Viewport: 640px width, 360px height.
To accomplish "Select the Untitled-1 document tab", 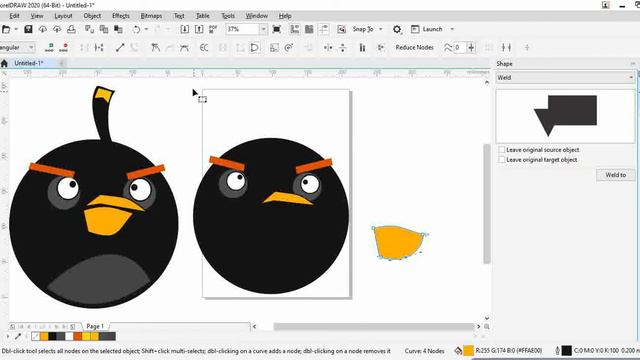I will [x=29, y=63].
